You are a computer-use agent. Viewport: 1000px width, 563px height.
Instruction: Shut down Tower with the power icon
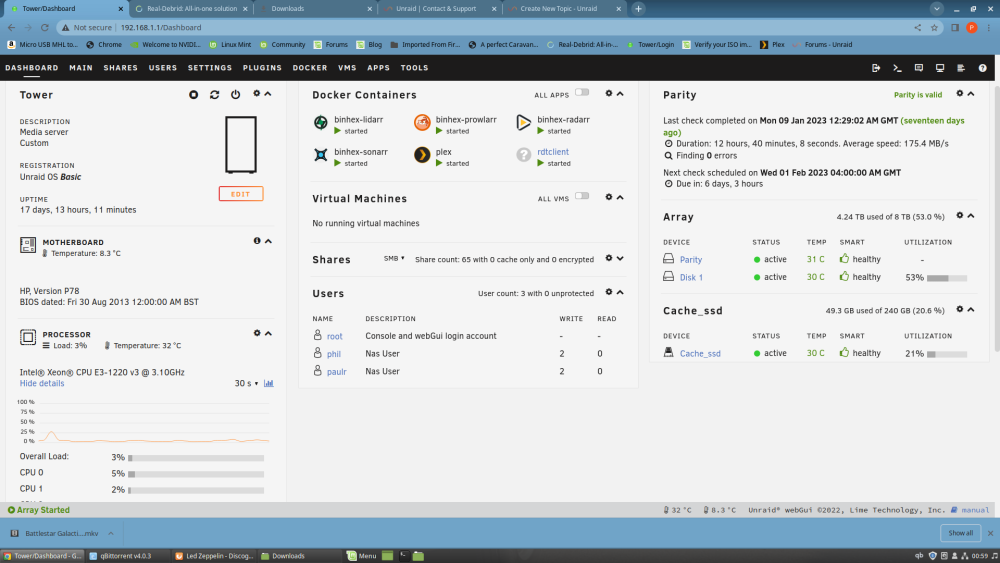235,94
